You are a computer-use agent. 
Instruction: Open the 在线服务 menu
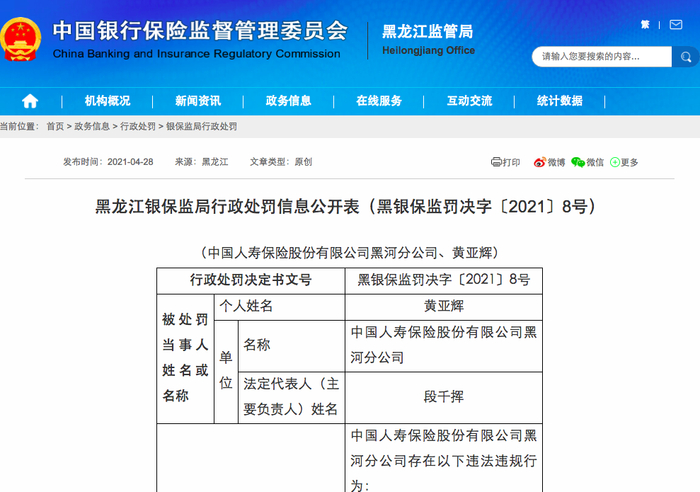pyautogui.click(x=379, y=101)
